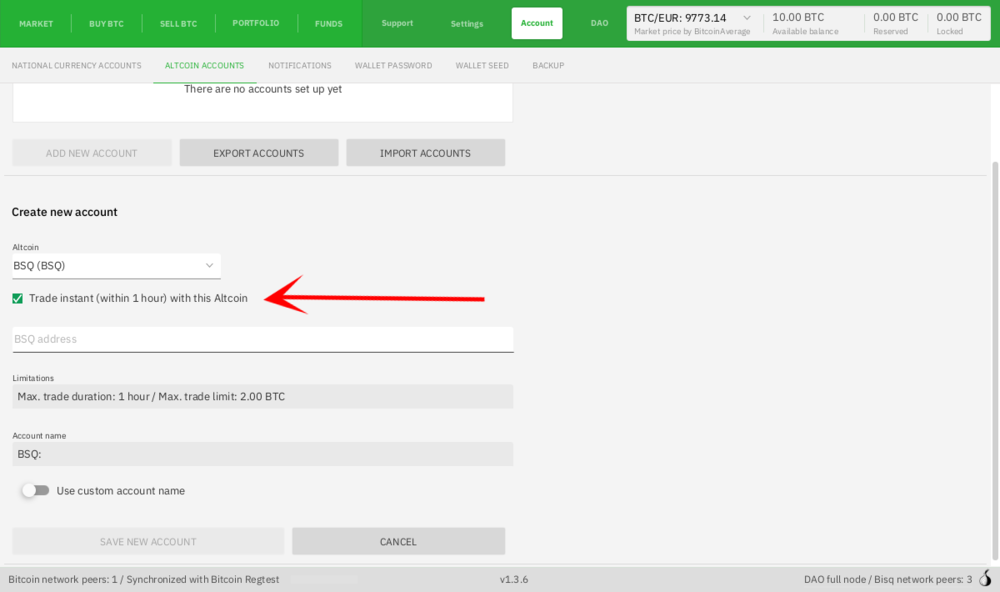Click Export Accounts button

pos(258,153)
